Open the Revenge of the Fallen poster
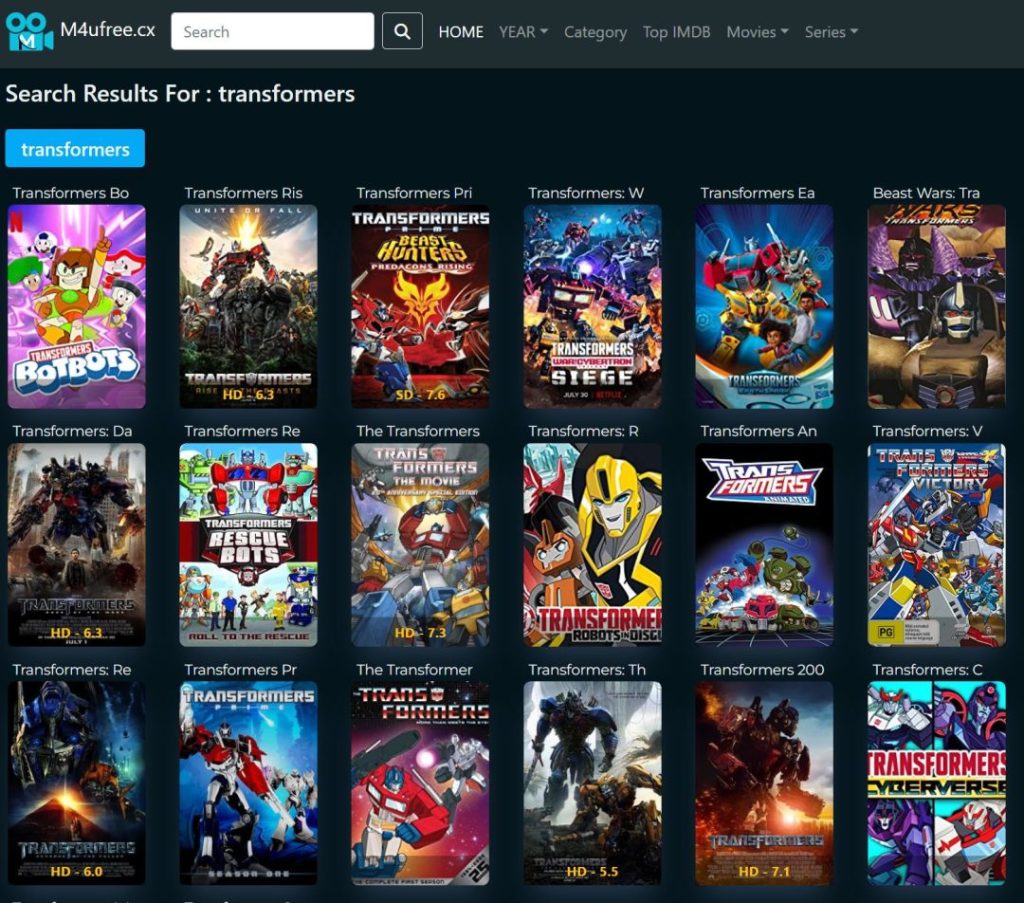The image size is (1024, 903). coord(76,784)
